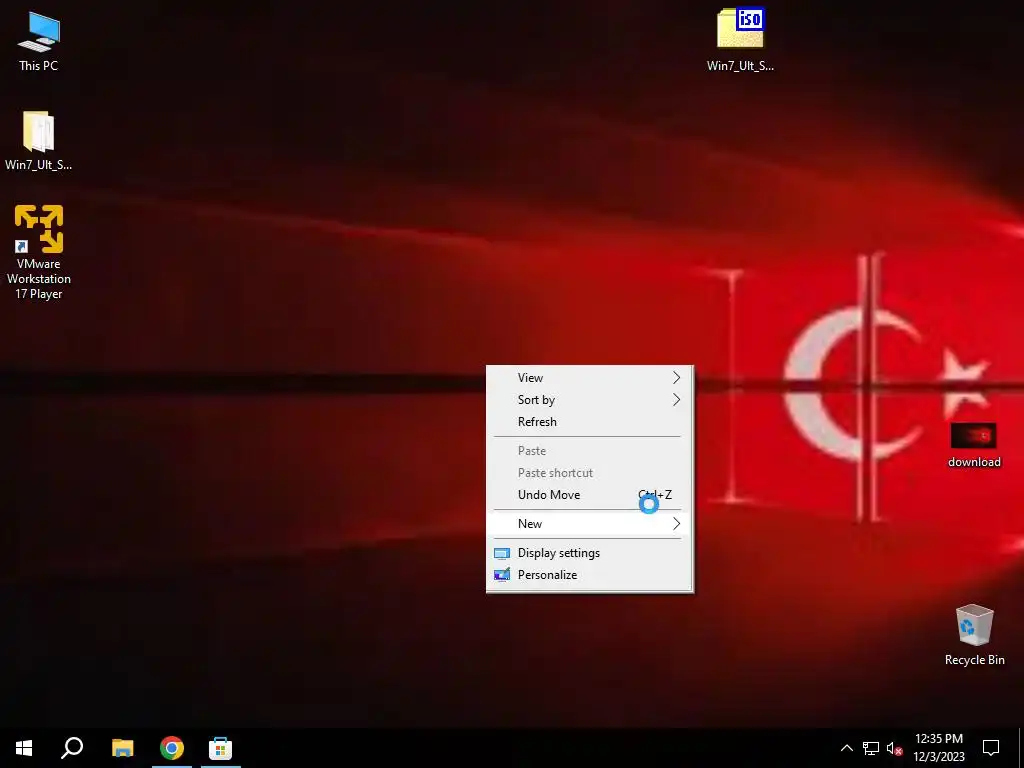Open taskbar Search magnifier

[72, 748]
